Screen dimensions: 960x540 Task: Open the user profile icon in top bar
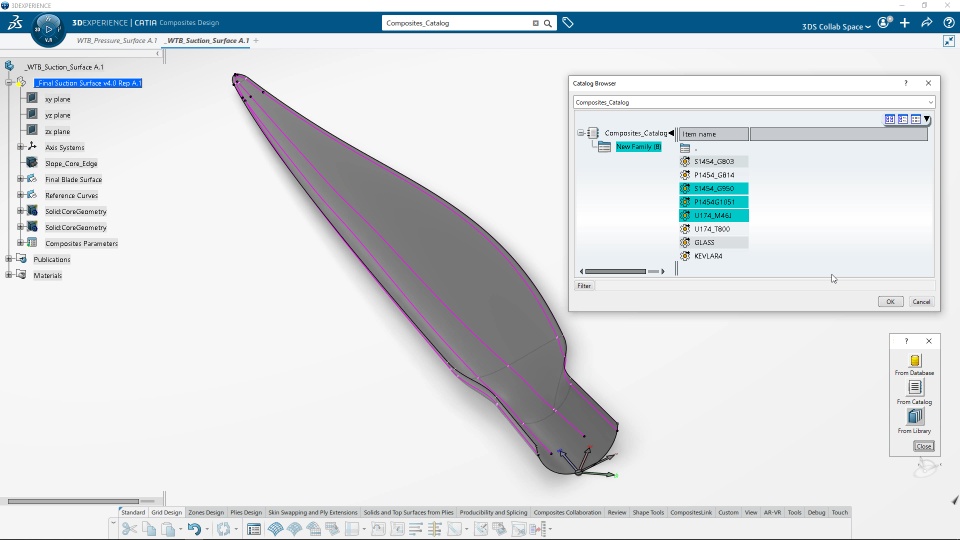883,23
